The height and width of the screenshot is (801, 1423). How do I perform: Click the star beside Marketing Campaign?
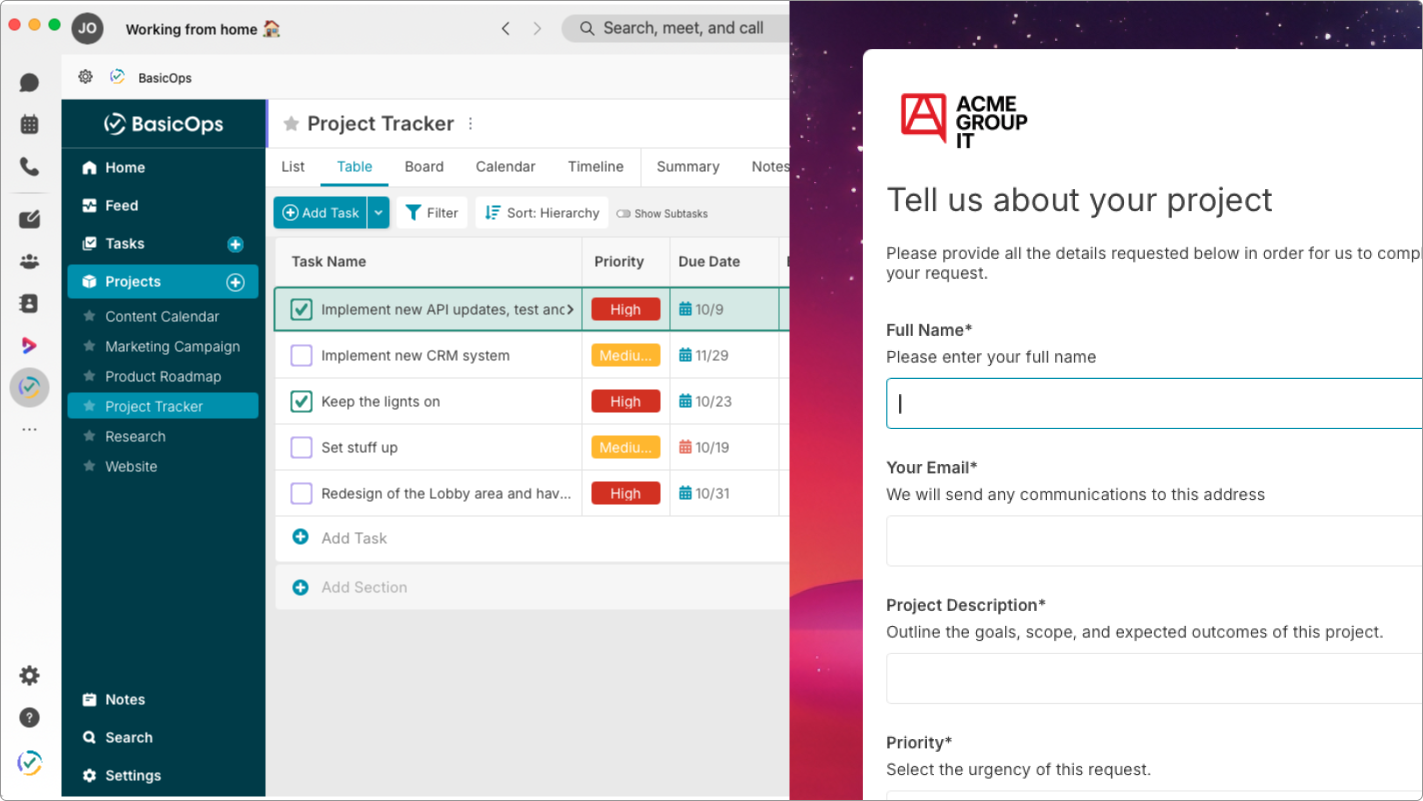coord(89,346)
